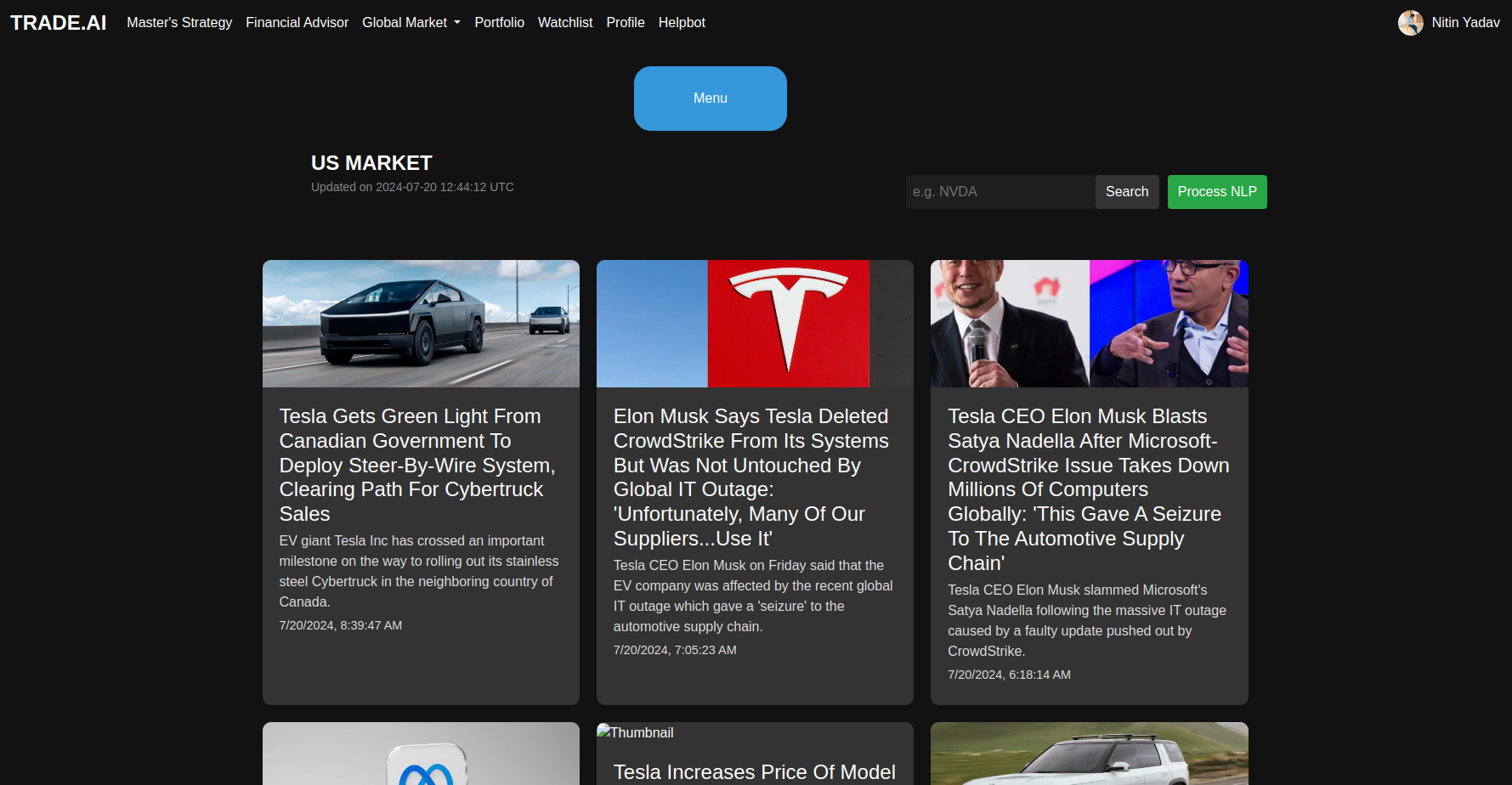1512x785 pixels.
Task: Focus the ticker search field
Action: click(1000, 192)
